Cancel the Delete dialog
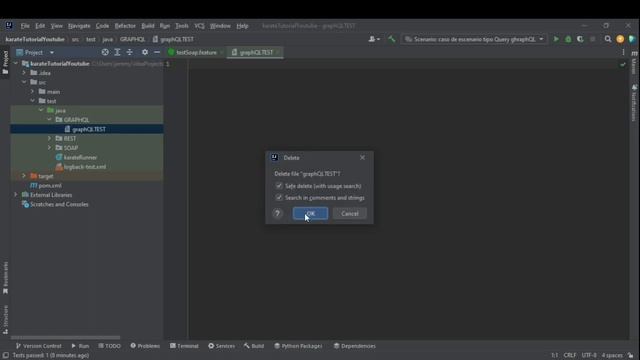The image size is (640, 360). click(x=349, y=213)
